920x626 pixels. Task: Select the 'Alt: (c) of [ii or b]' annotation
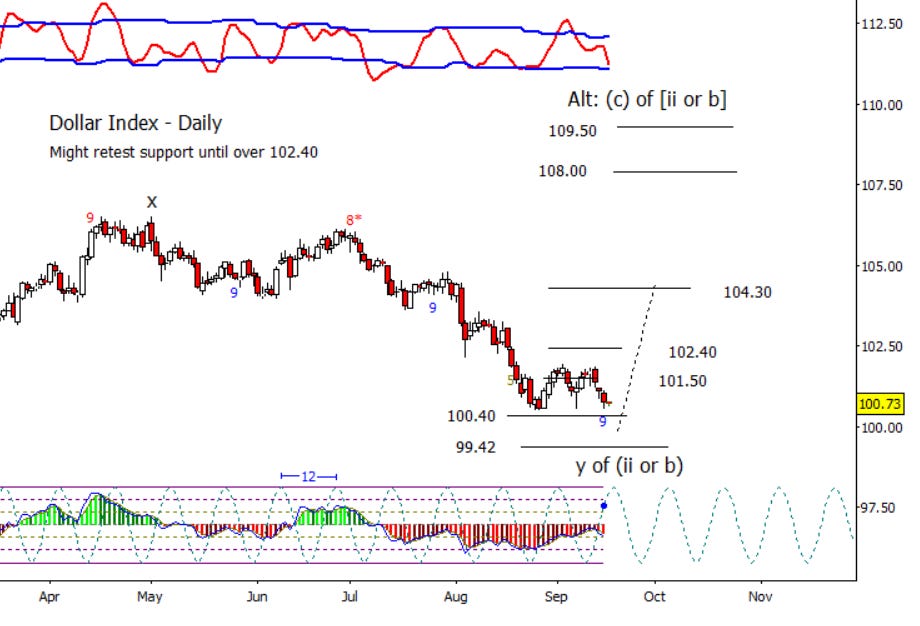(647, 99)
